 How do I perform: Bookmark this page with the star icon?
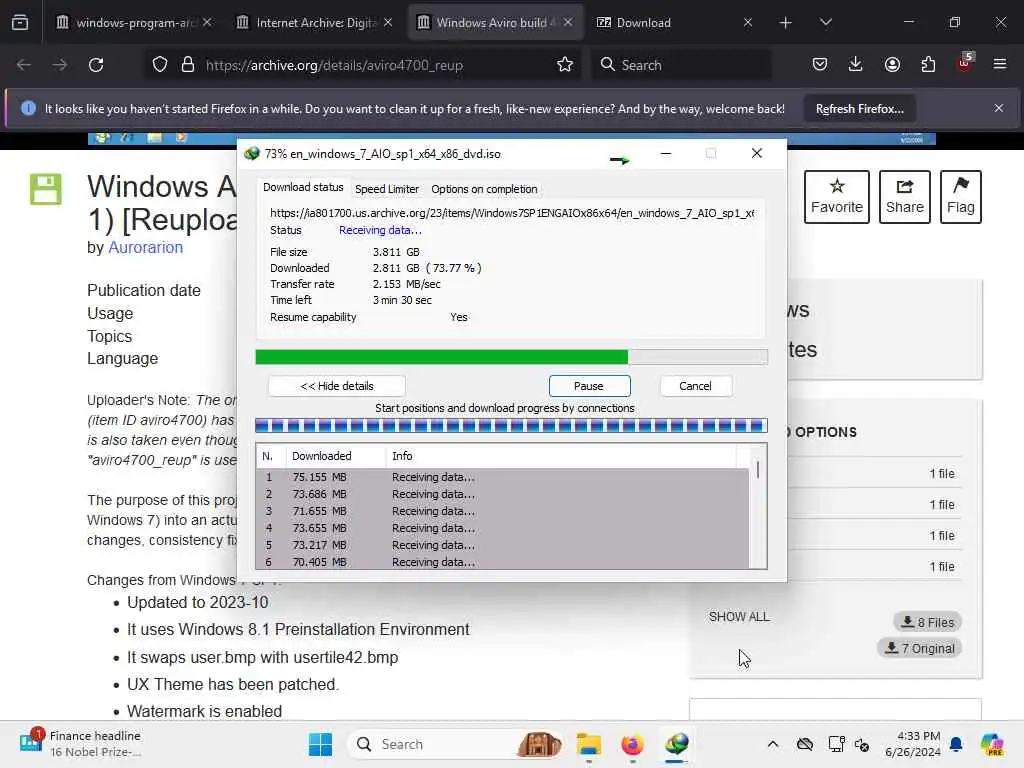(565, 65)
